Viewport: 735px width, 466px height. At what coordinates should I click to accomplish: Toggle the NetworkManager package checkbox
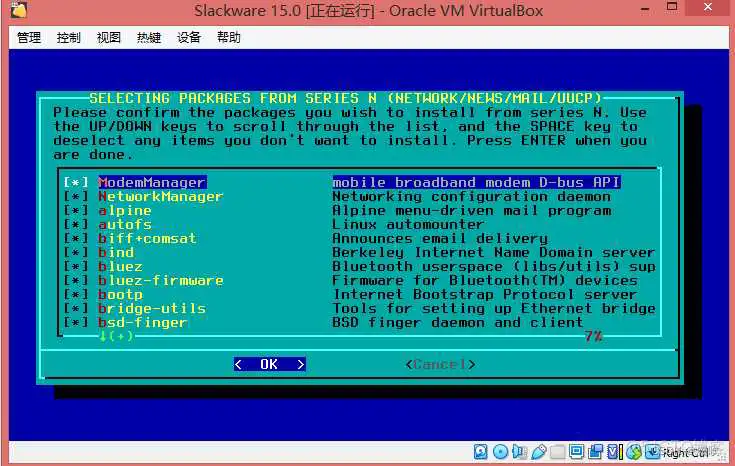coord(76,197)
